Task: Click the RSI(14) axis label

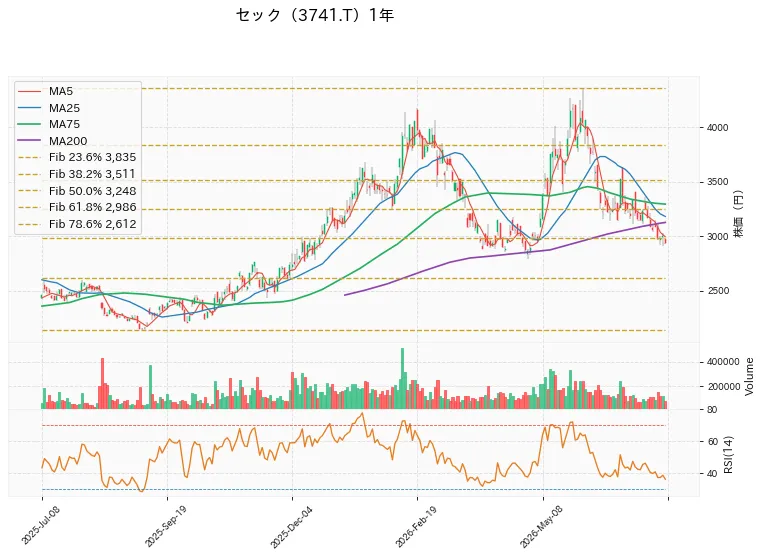Action: (x=728, y=454)
